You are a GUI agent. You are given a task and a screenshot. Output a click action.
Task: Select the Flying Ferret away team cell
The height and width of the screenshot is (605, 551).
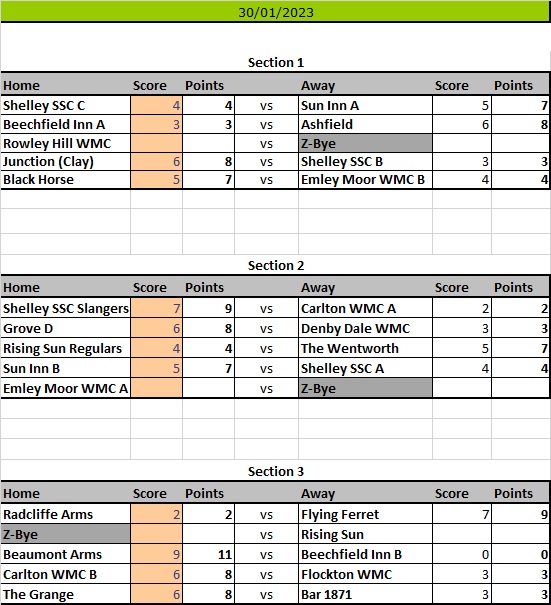pos(365,514)
